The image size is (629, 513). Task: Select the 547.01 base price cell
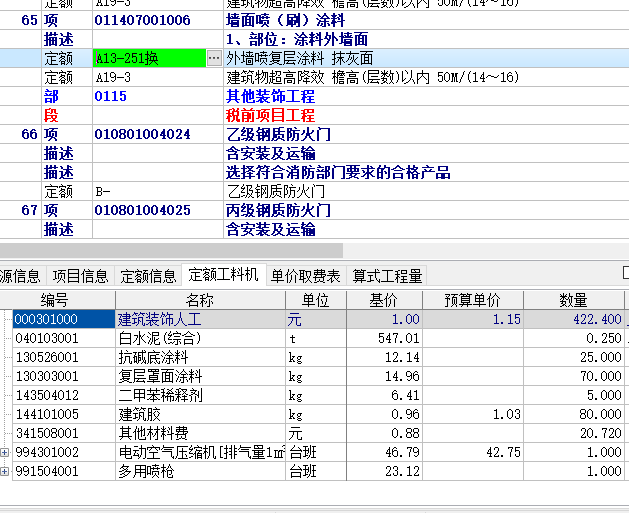(384, 339)
